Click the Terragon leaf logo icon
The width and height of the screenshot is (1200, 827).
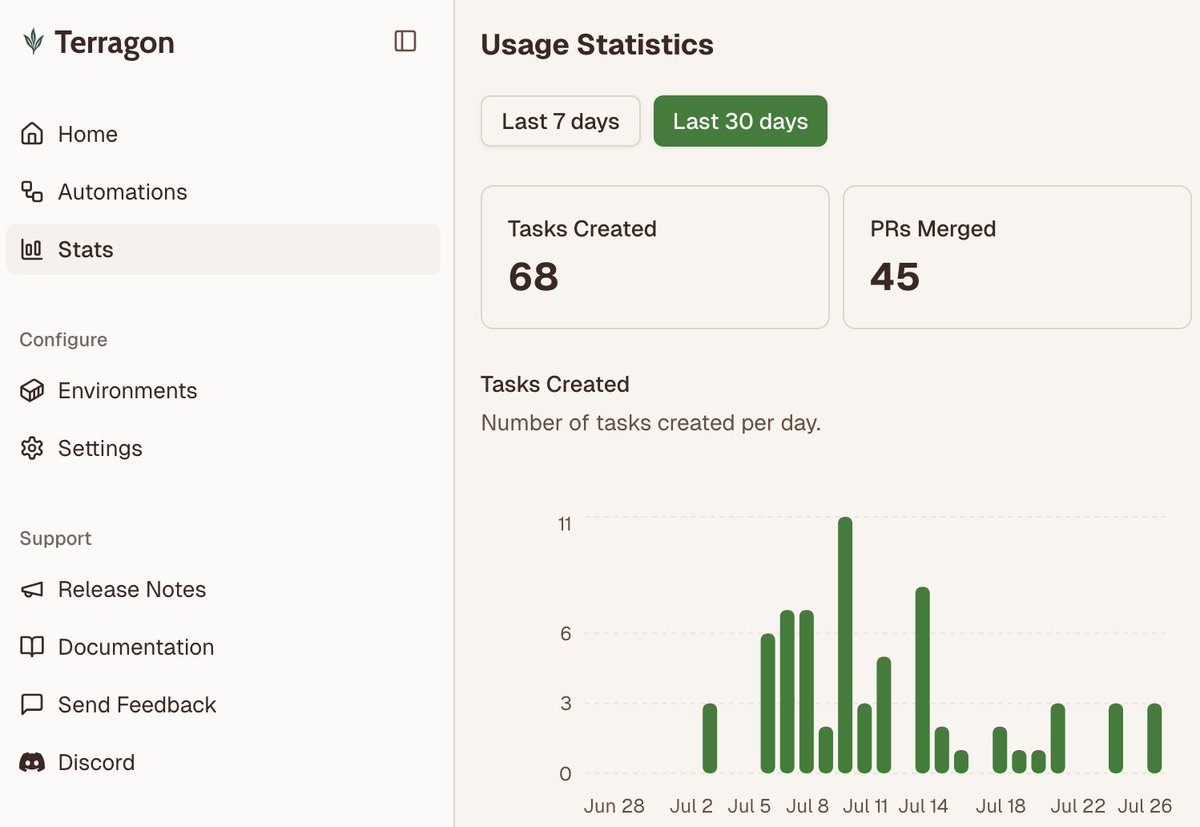(x=34, y=42)
